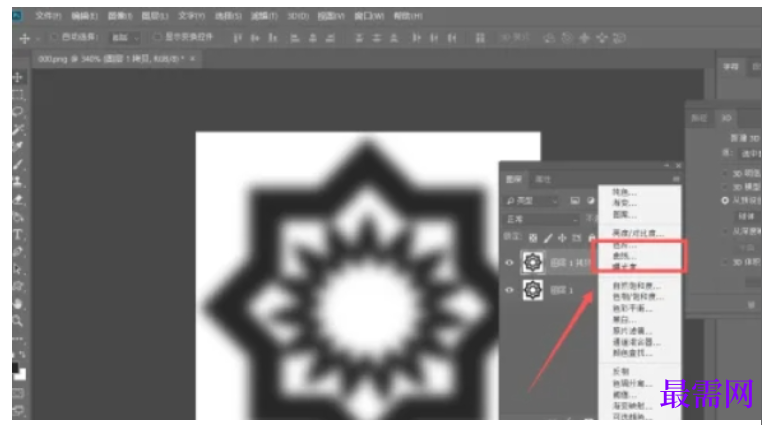This screenshot has height=425, width=772.
Task: Hide the 图层 1 拷贝 layer eye
Action: [x=509, y=262]
